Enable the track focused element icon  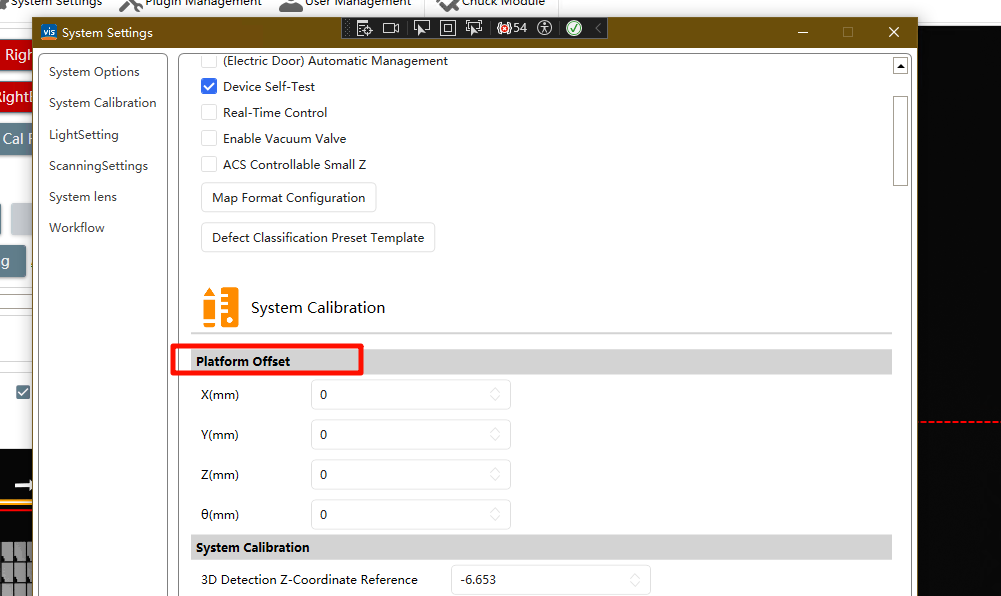coord(474,28)
